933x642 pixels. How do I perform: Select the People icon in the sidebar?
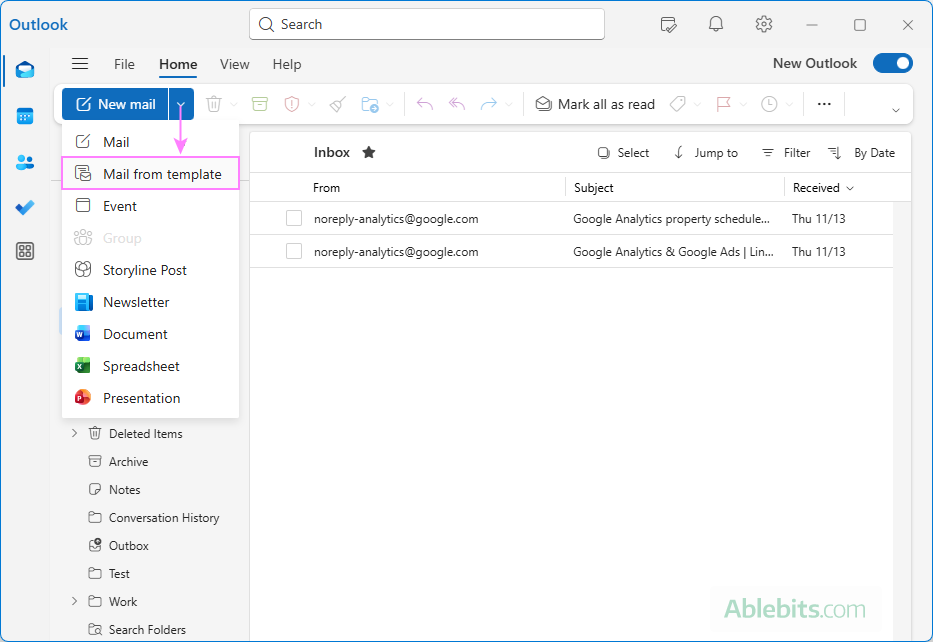[x=25, y=163]
